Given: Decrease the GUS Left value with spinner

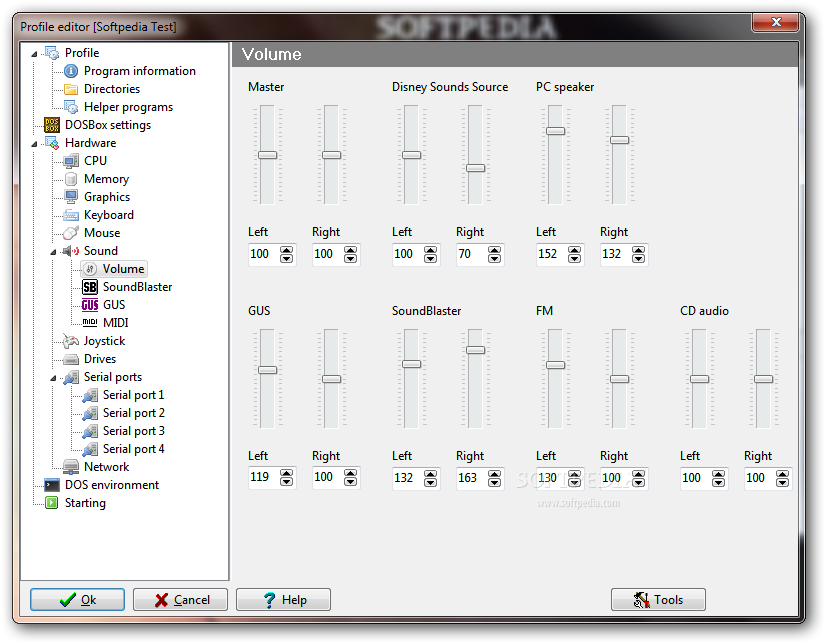Looking at the screenshot, I should pos(287,482).
